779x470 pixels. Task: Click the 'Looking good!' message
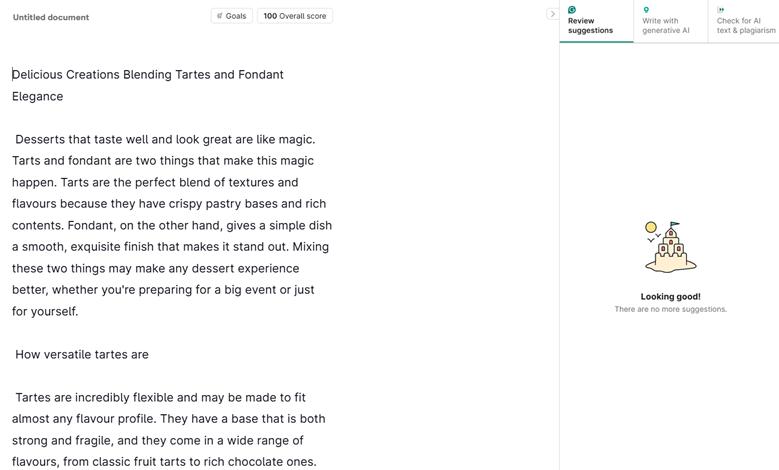[x=670, y=297]
